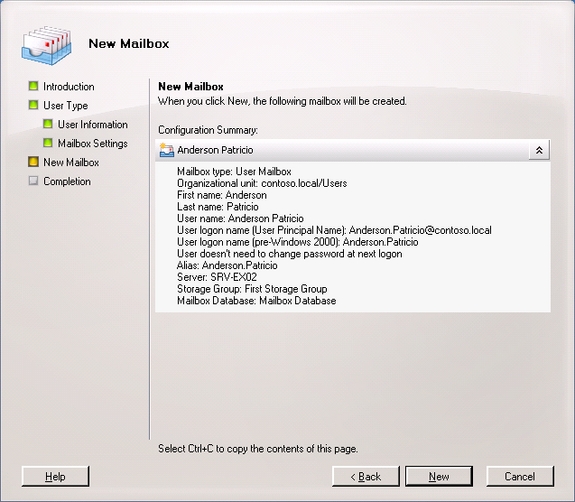Select the User Type wizard step label
This screenshot has height=502, width=575.
click(65, 106)
